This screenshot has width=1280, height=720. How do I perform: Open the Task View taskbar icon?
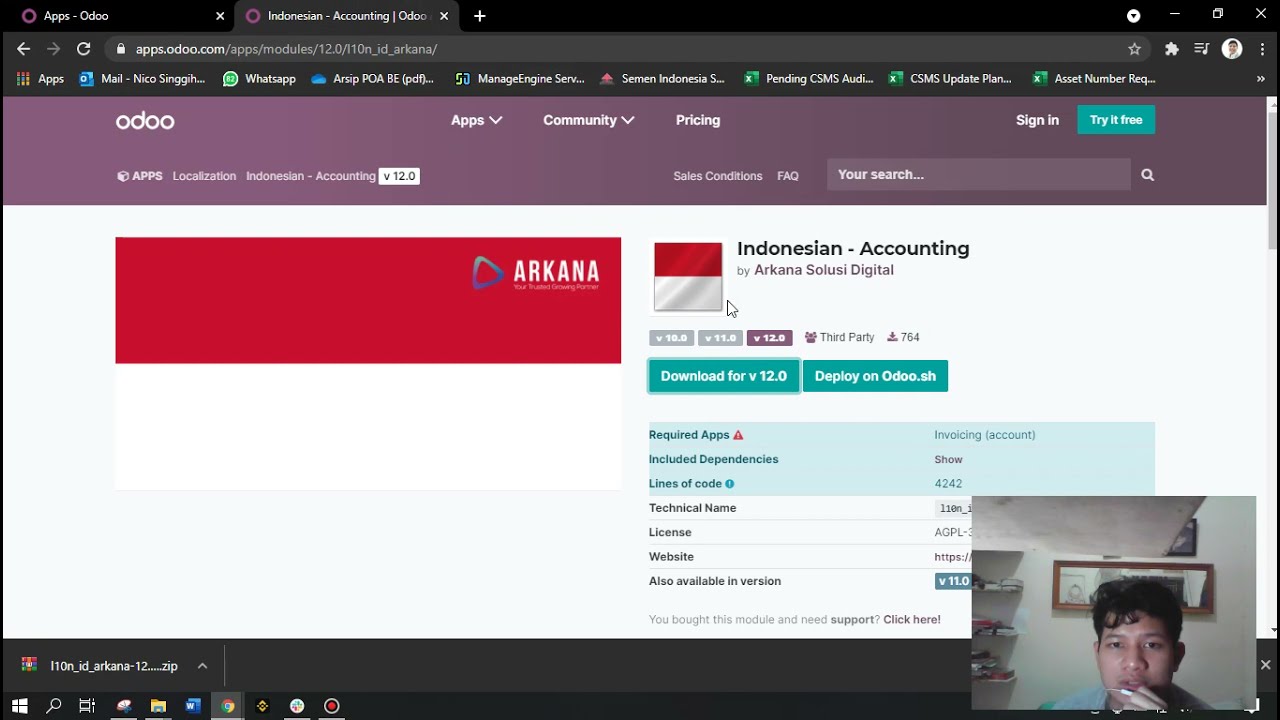(87, 706)
